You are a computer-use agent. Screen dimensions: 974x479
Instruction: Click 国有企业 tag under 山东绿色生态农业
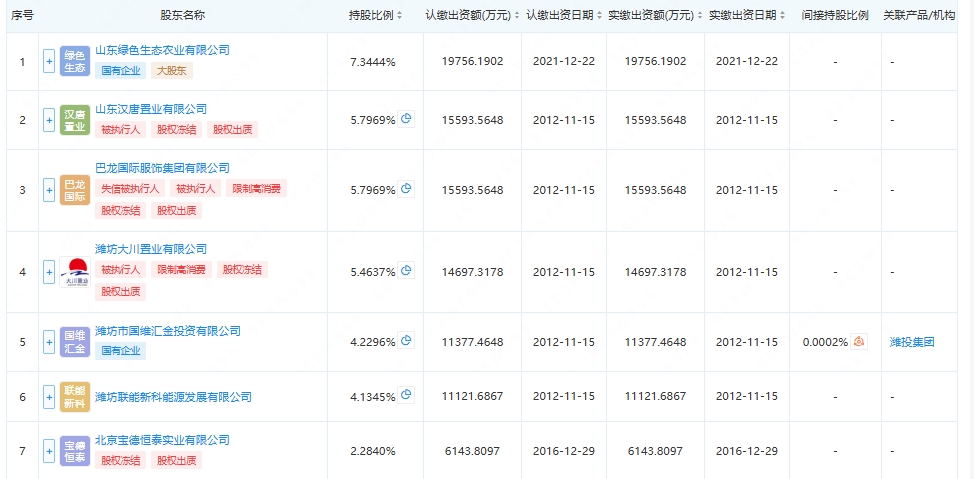[121, 71]
